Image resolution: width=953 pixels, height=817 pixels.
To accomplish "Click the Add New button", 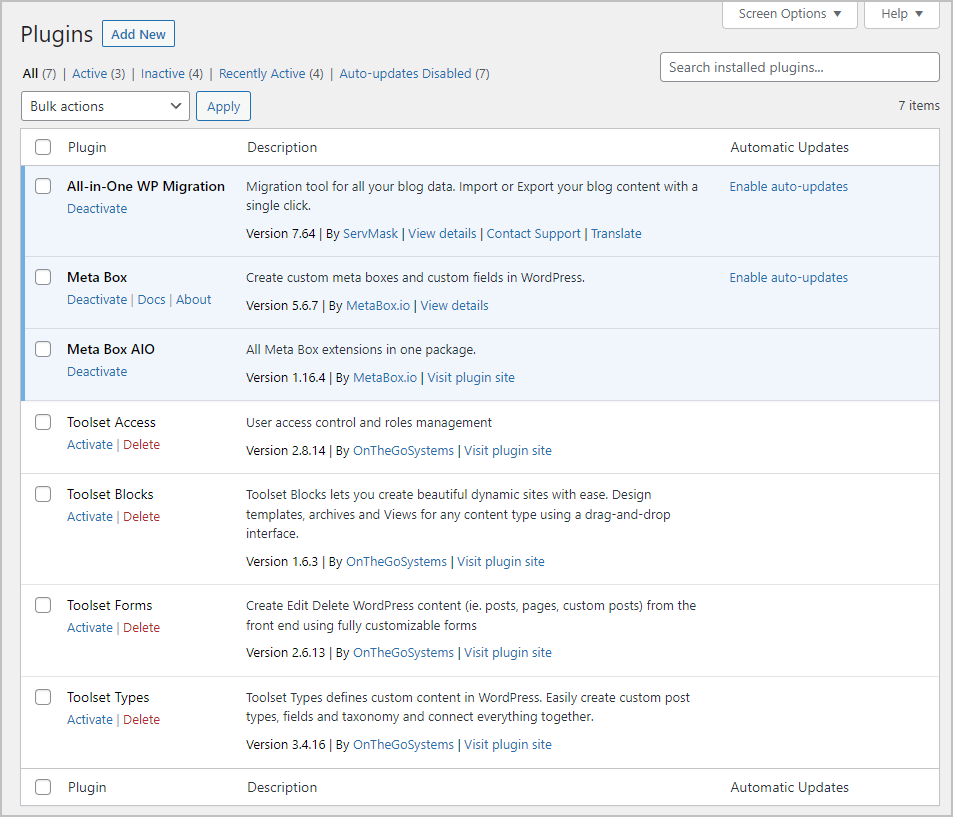I will 139,34.
